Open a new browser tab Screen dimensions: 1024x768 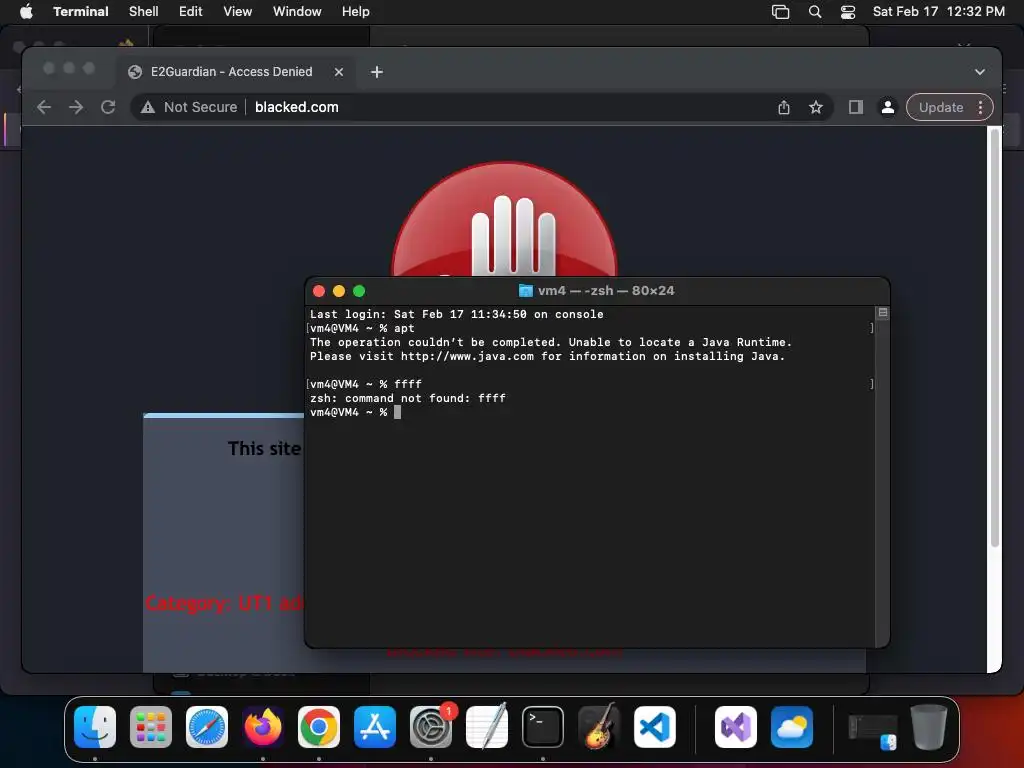pyautogui.click(x=377, y=72)
